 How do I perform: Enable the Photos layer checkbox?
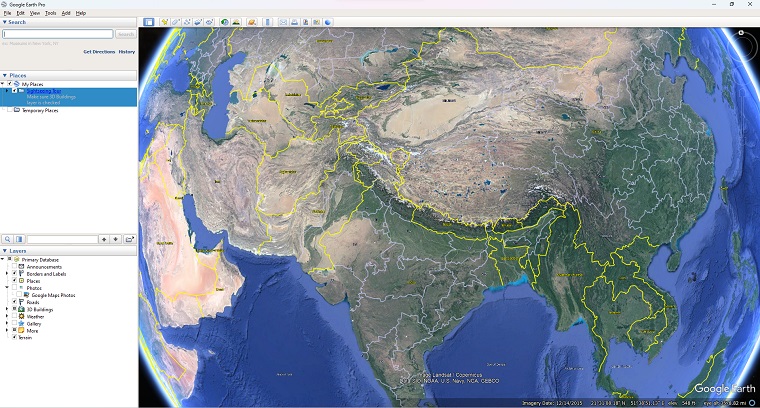(15, 288)
